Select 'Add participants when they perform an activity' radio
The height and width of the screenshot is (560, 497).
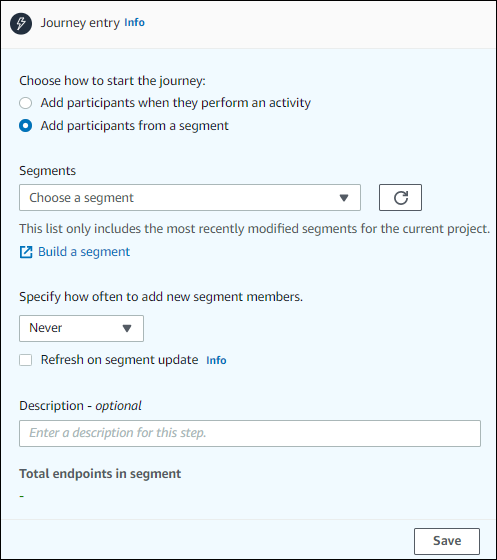click(25, 103)
